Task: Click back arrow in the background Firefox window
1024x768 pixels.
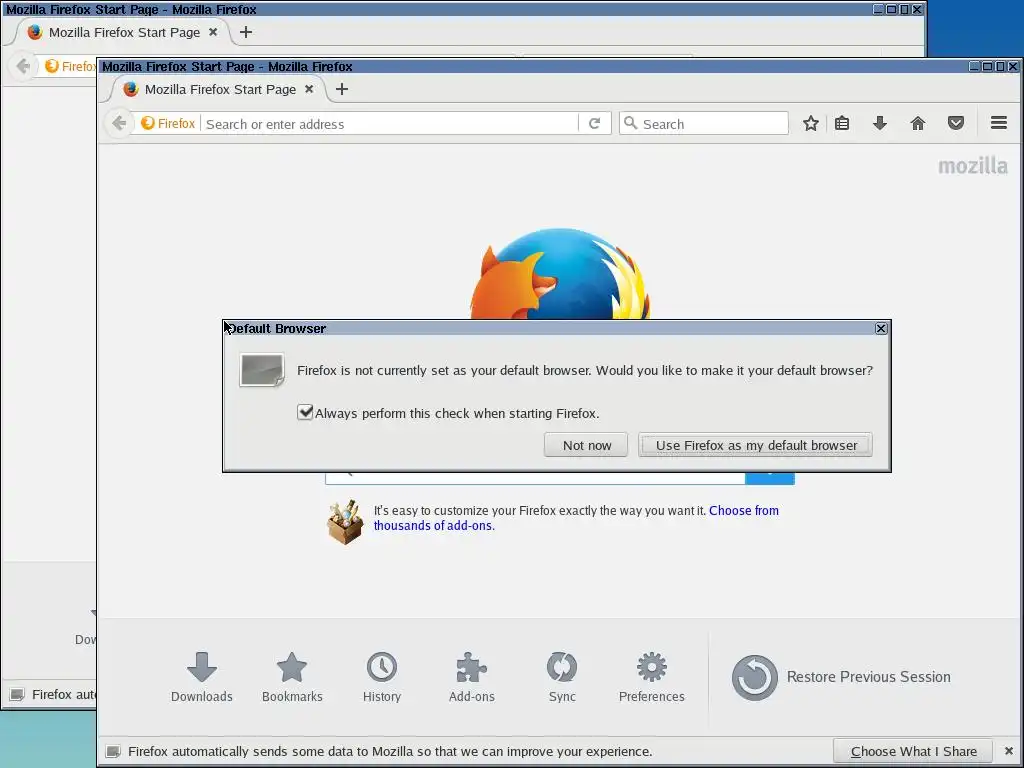Action: (23, 66)
